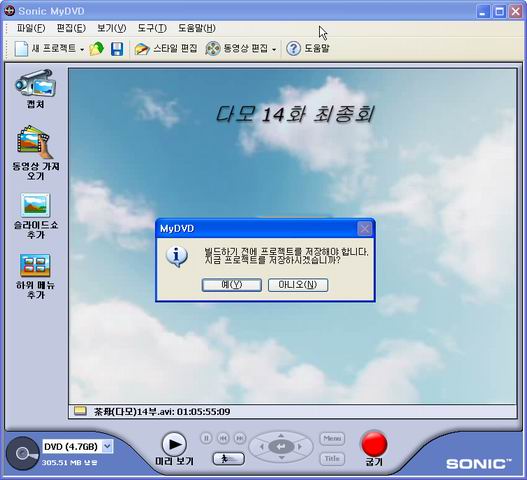Confirm saving with the 예(Y) button
This screenshot has width=527, height=480.
(232, 285)
